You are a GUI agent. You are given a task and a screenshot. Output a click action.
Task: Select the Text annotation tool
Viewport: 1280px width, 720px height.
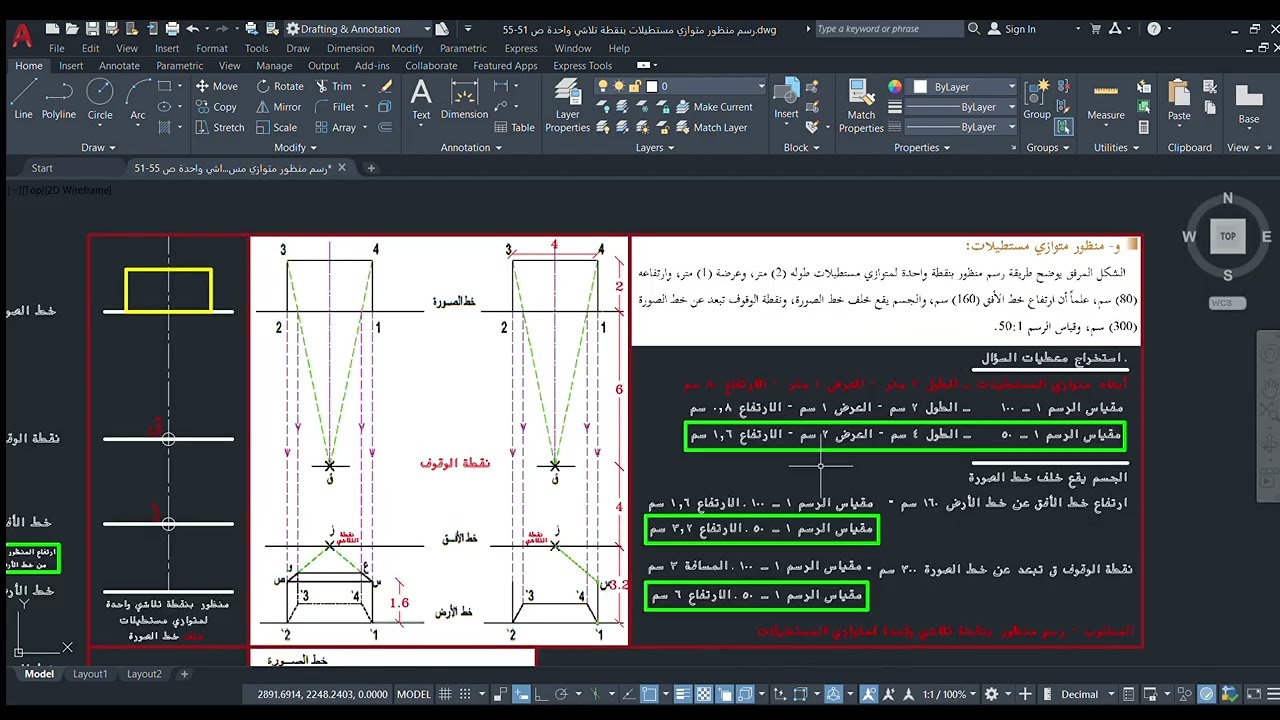point(421,100)
